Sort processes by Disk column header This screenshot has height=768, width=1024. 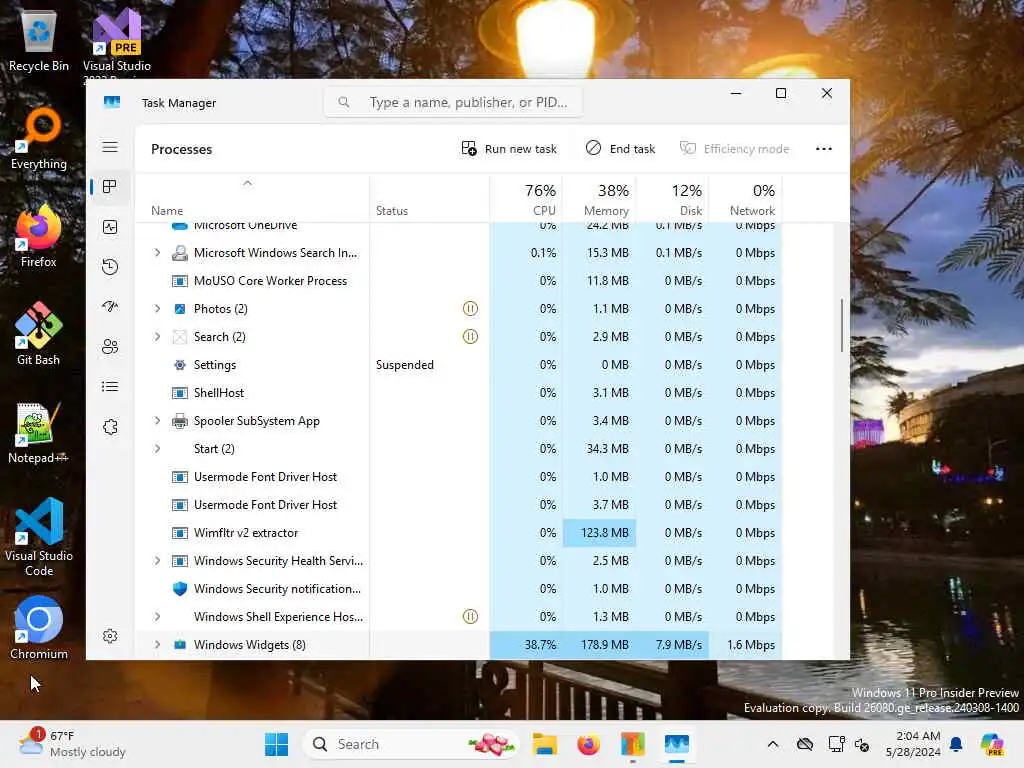pos(672,199)
